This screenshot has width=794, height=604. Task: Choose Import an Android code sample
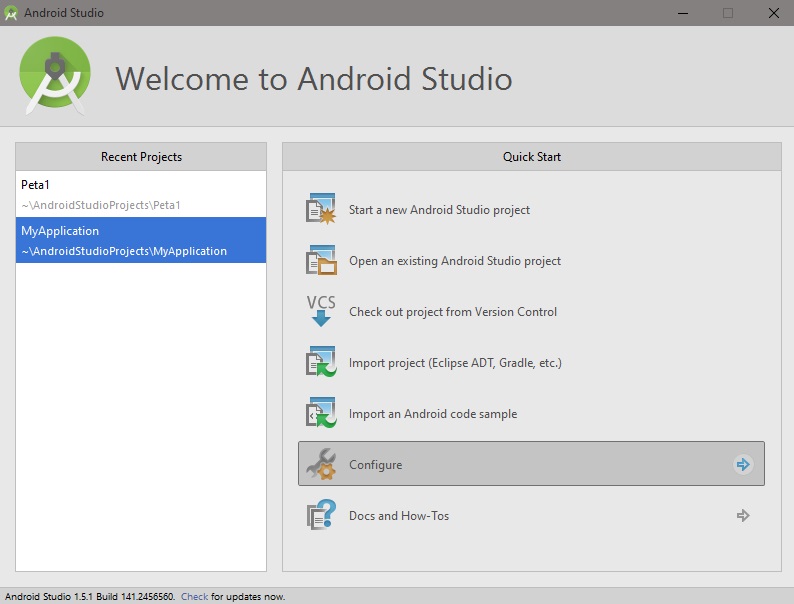tap(433, 414)
